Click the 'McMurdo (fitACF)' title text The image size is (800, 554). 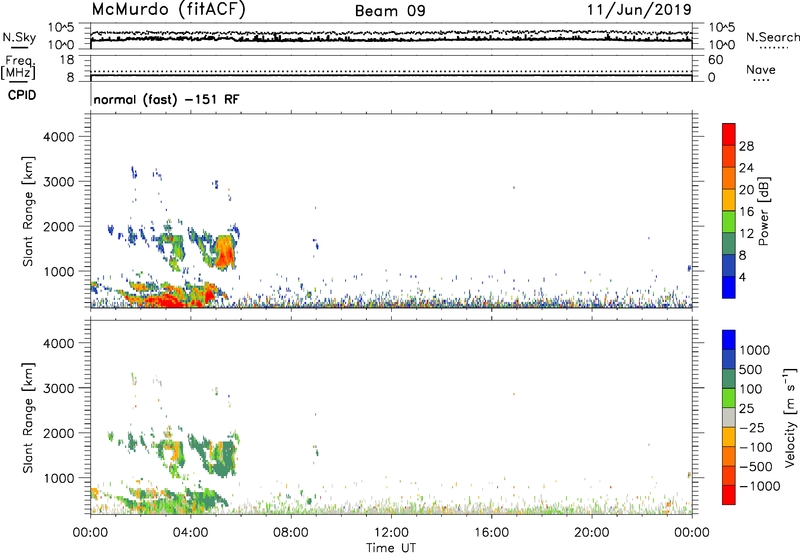point(168,10)
